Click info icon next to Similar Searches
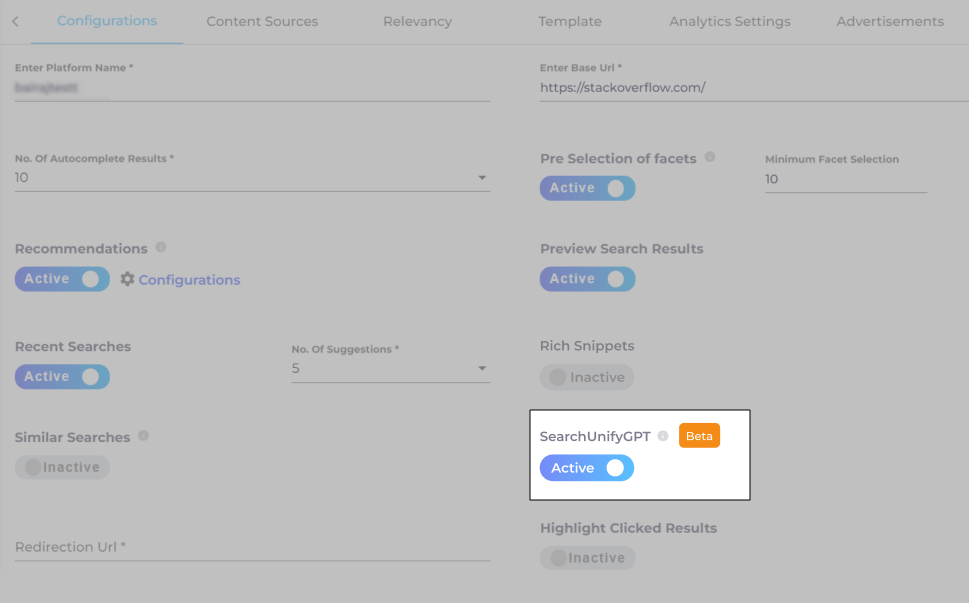The height and width of the screenshot is (603, 969). [144, 437]
